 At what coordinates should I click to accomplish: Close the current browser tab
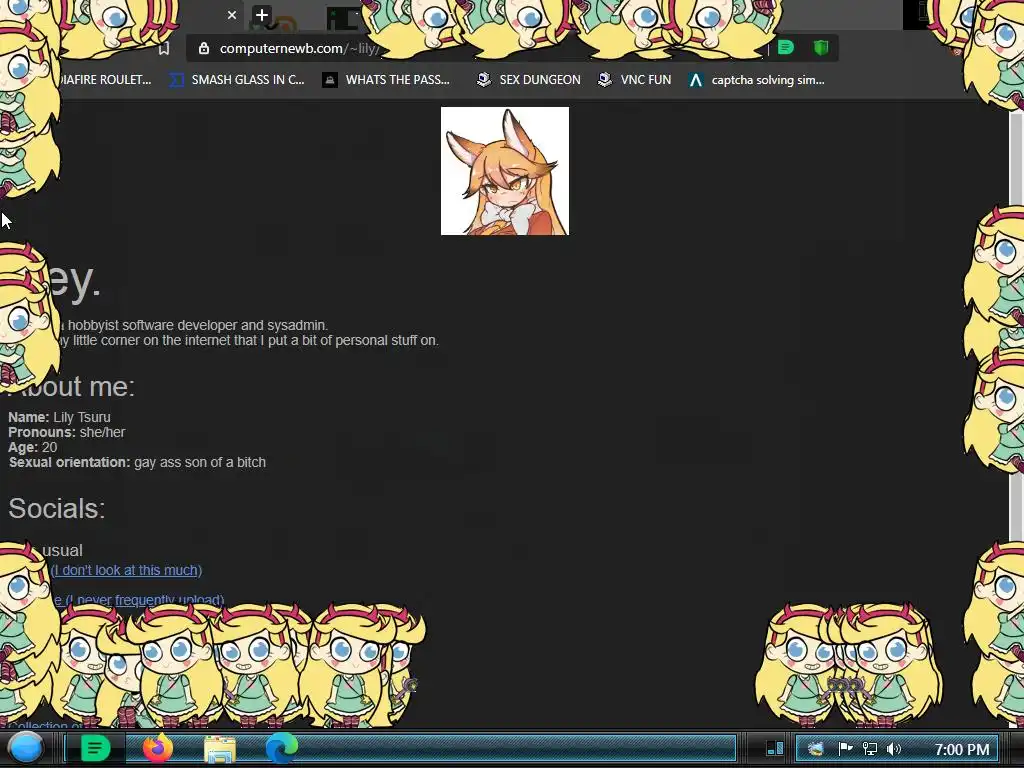232,15
